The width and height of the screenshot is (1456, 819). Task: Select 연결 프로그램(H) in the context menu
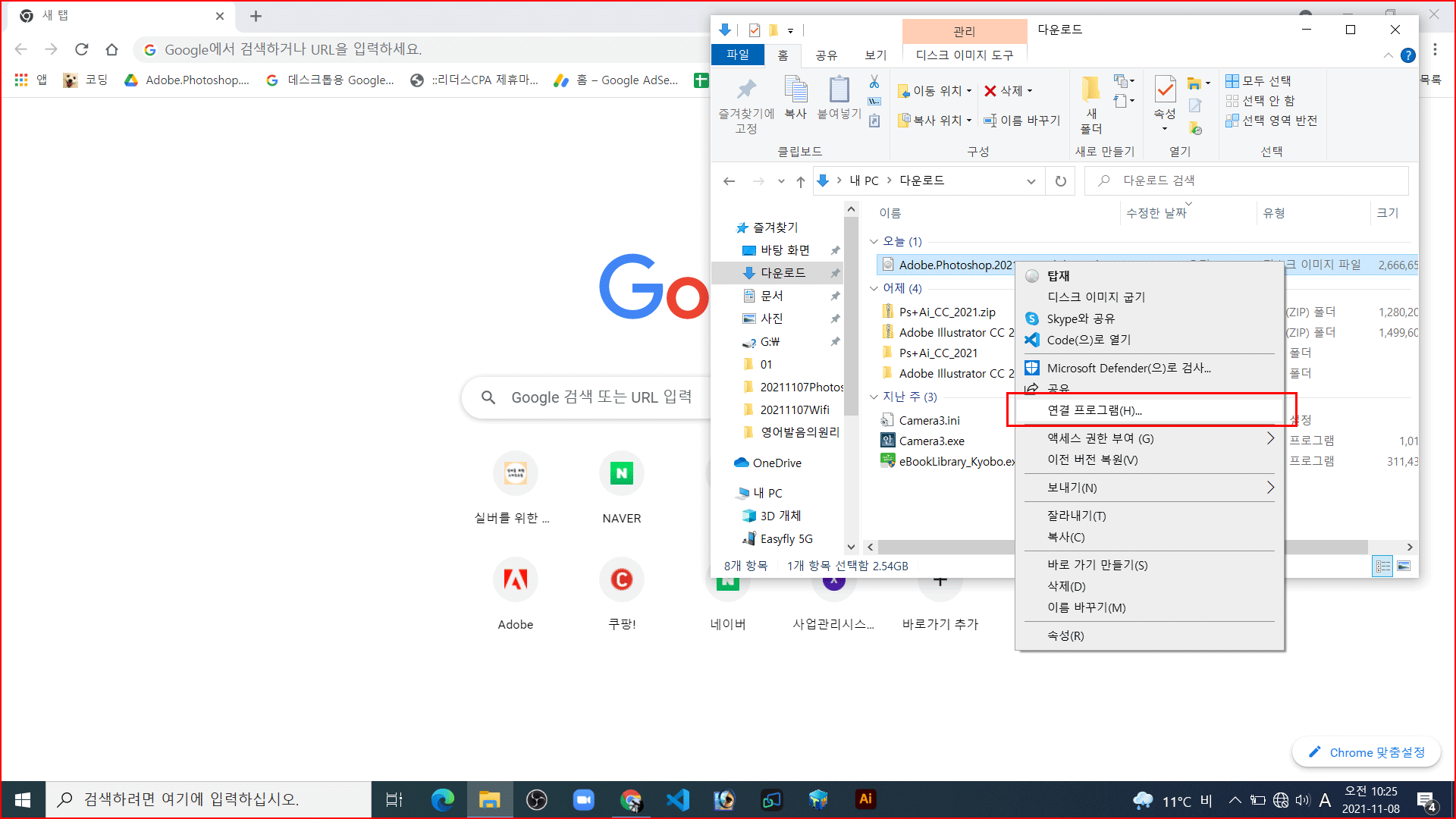[1094, 410]
